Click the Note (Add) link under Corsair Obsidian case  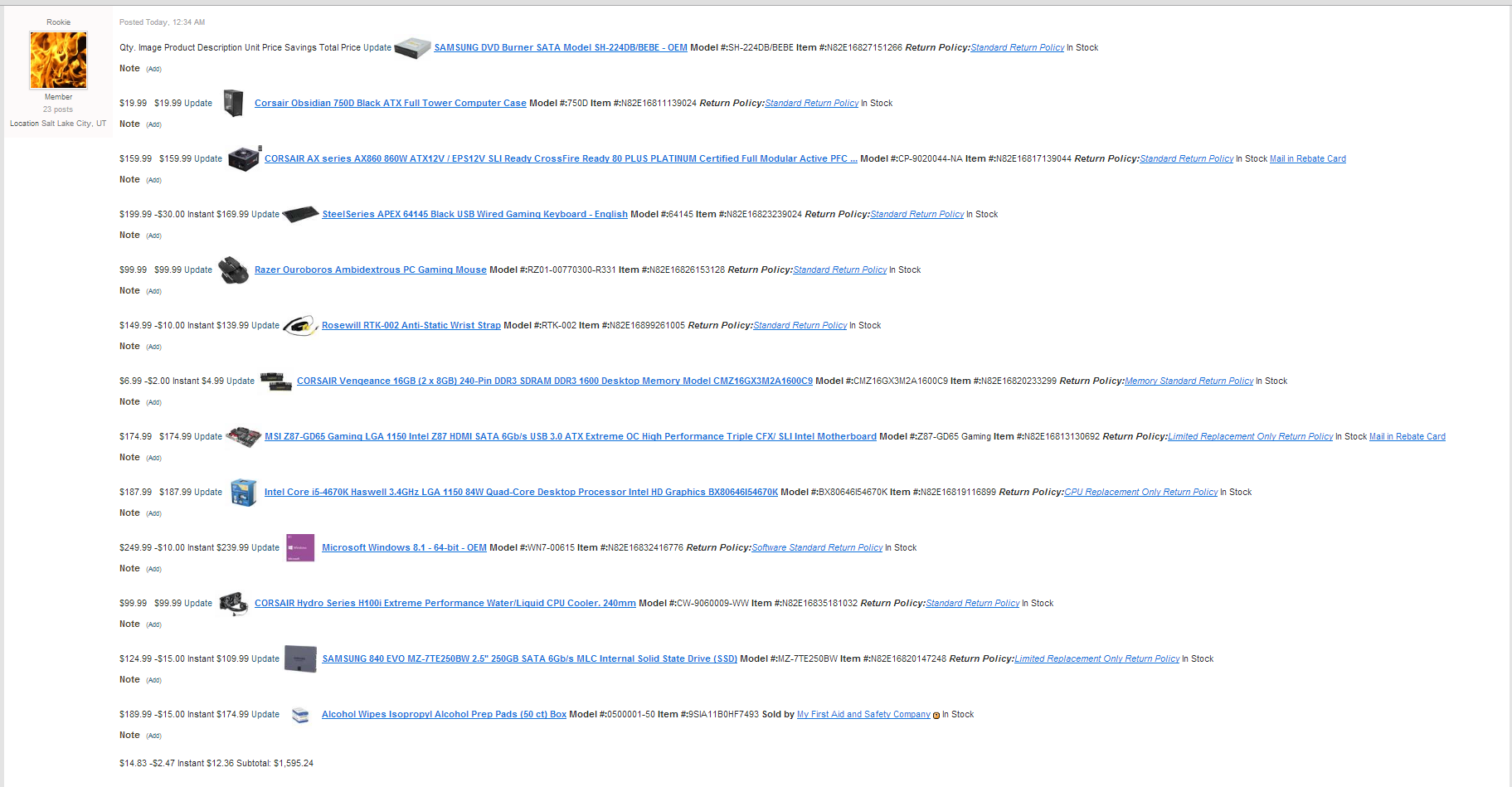(x=153, y=125)
